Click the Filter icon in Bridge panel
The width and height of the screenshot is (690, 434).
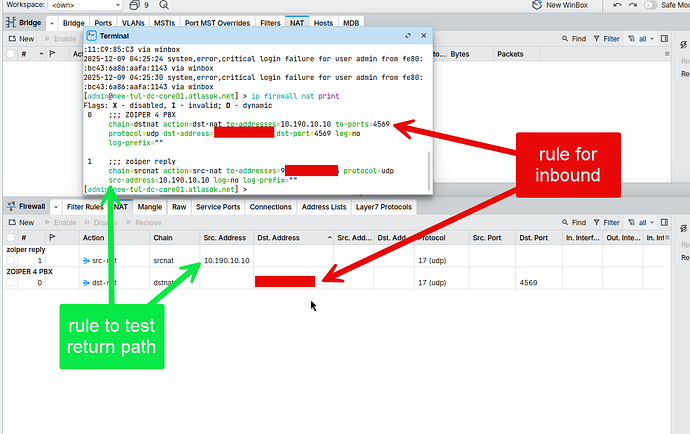click(x=612, y=38)
